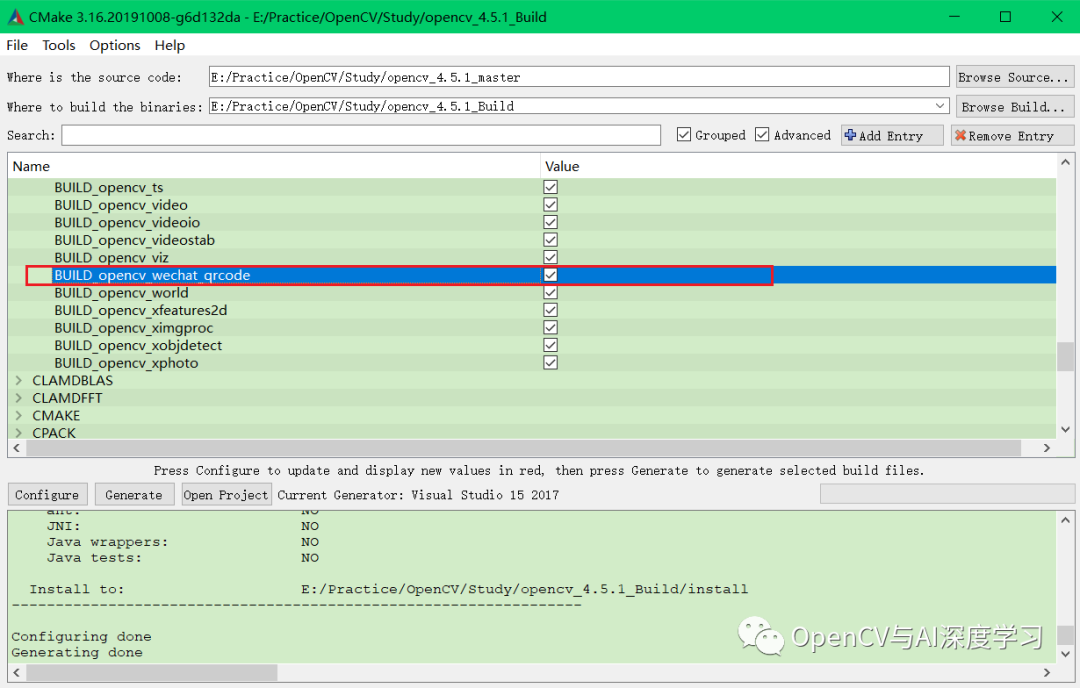Toggle the Grouped checkbox

point(683,134)
